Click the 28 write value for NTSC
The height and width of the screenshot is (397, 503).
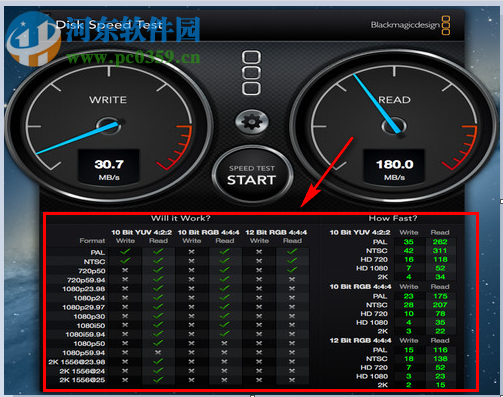tap(408, 305)
